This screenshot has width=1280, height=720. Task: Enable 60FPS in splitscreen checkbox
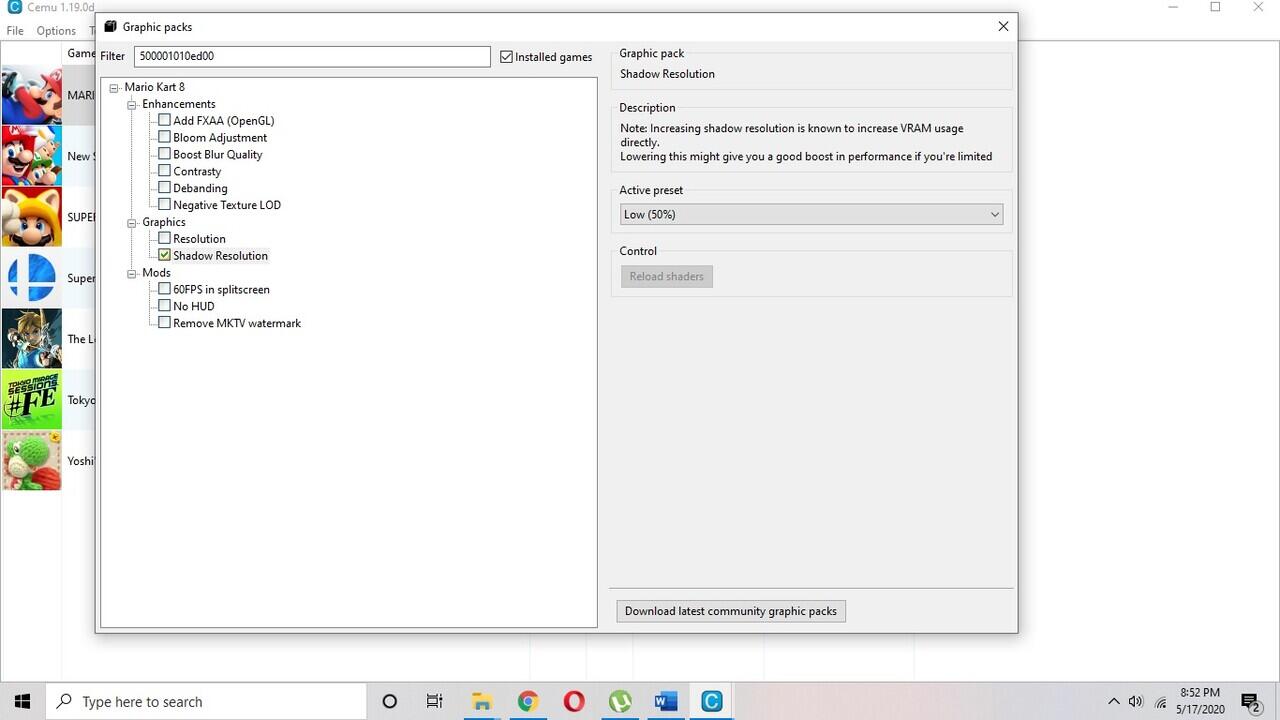point(164,289)
